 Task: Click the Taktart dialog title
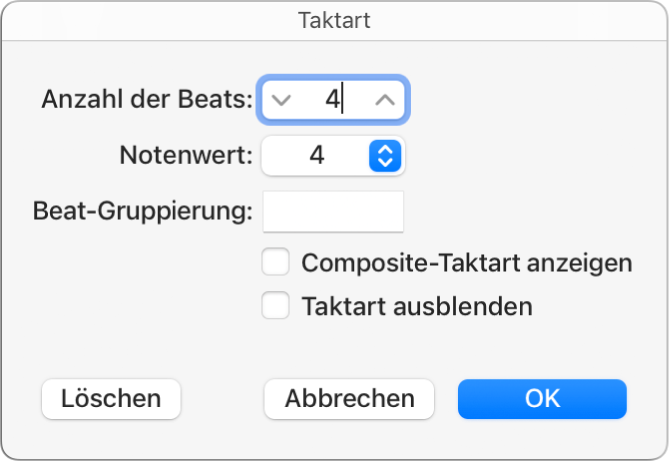click(x=335, y=19)
